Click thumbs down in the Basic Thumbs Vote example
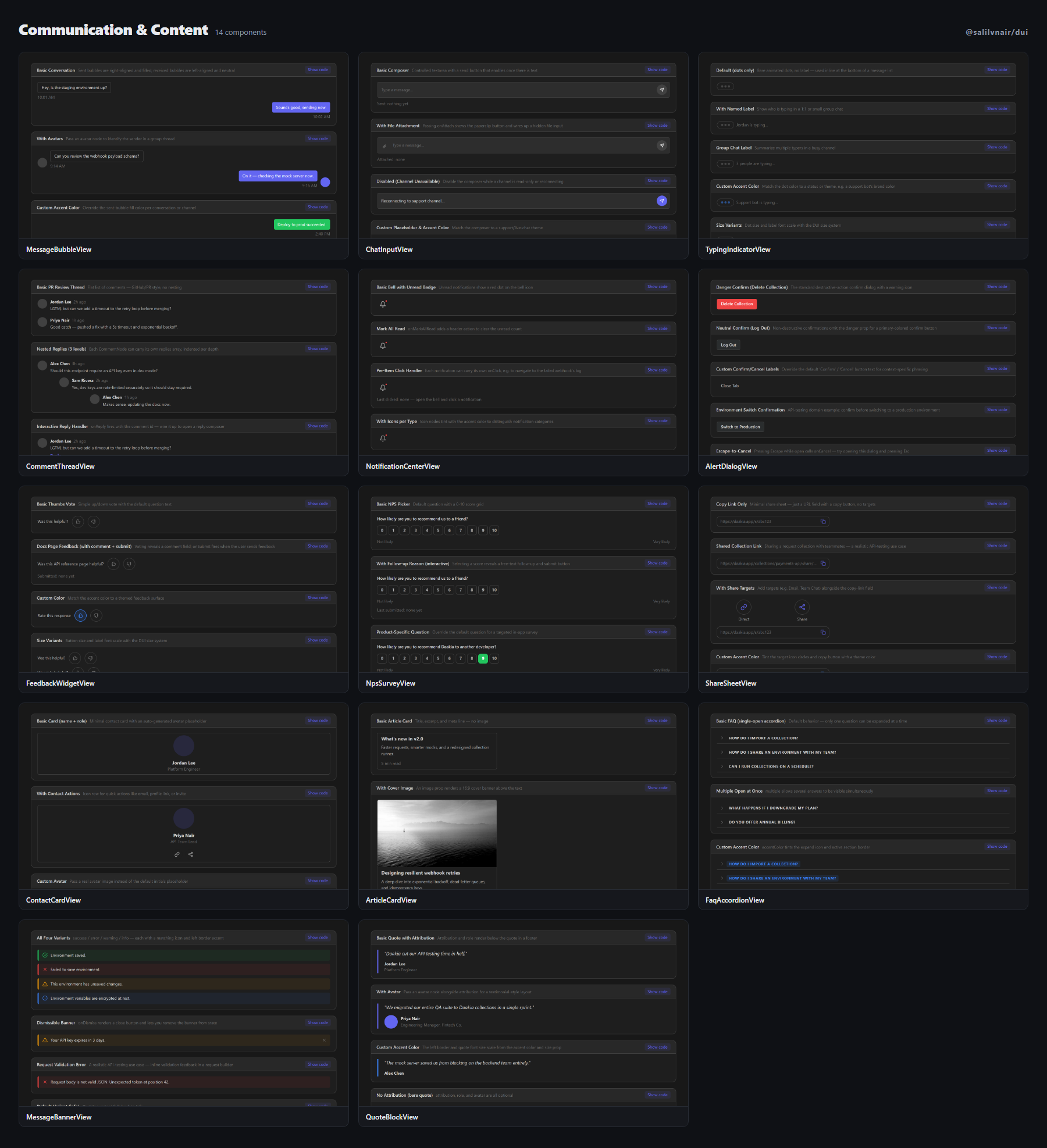Screen dimensions: 1047x1148 [x=93, y=522]
